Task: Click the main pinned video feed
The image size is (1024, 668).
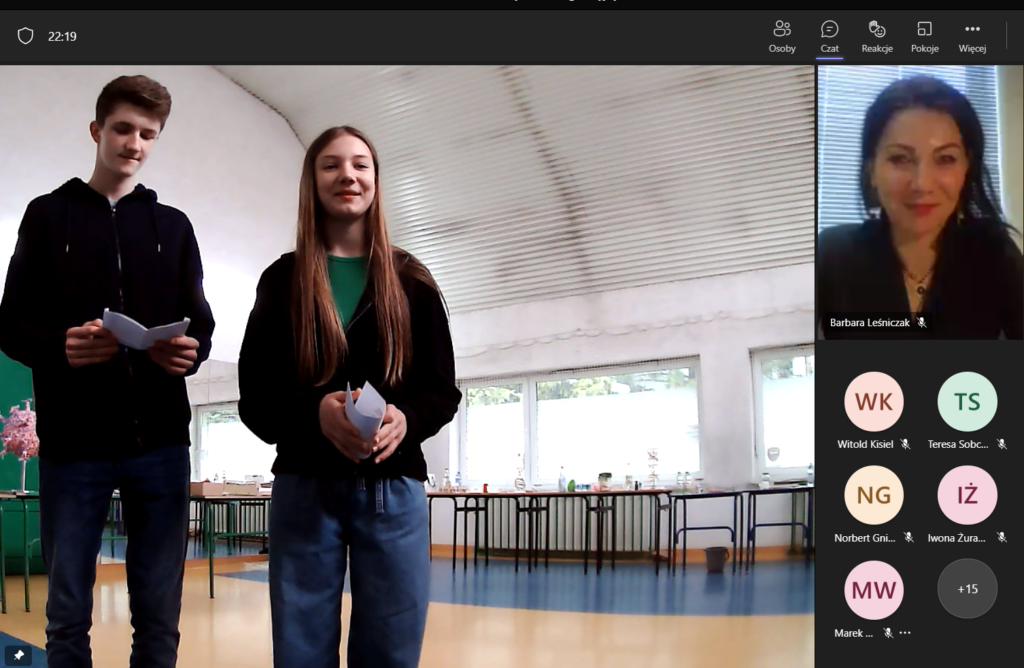Action: pos(407,366)
